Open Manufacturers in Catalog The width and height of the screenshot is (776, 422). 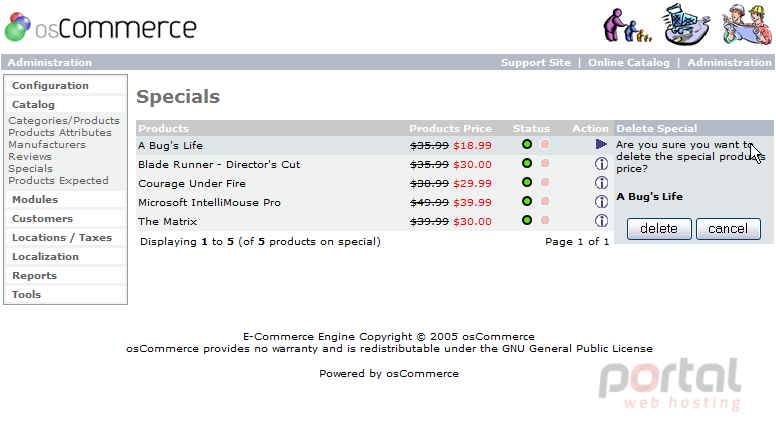pos(47,144)
